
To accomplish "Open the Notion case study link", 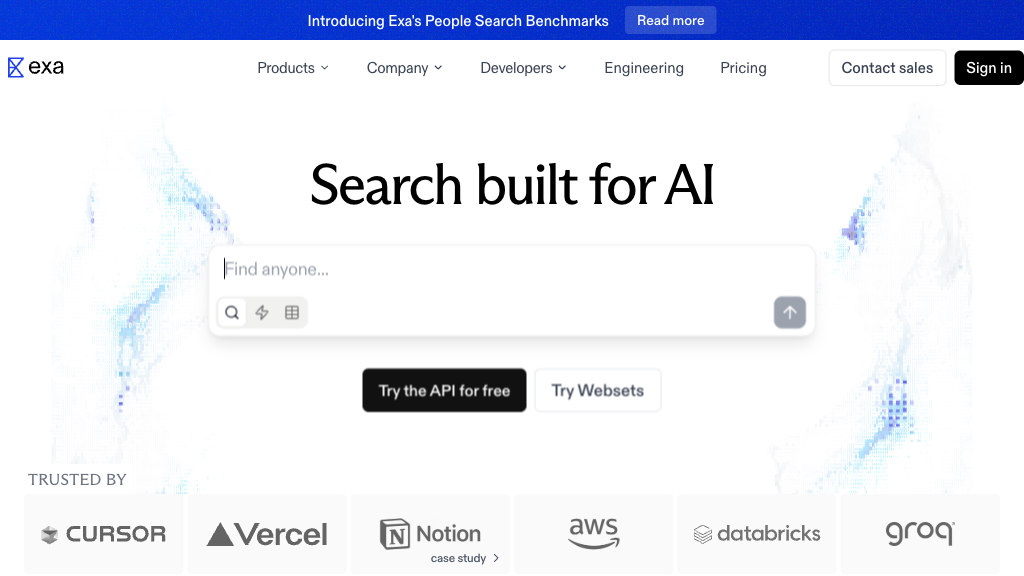I will coord(464,558).
